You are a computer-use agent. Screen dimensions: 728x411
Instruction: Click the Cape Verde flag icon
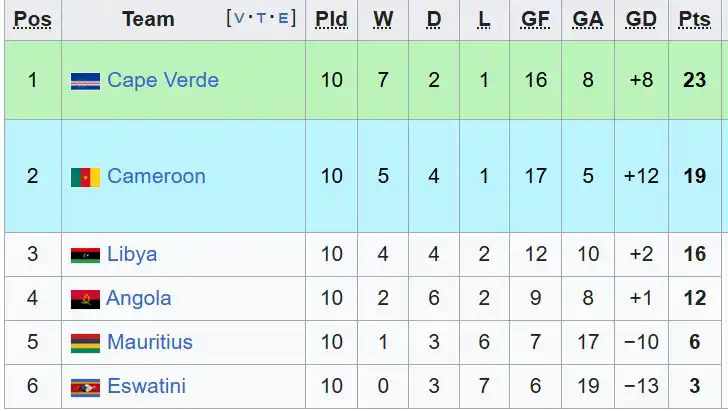[x=85, y=81]
